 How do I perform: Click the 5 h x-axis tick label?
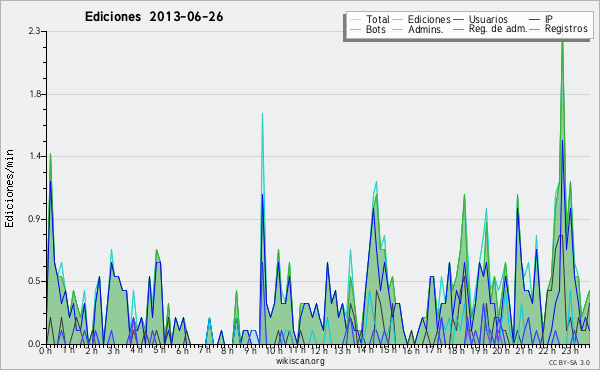[159, 350]
